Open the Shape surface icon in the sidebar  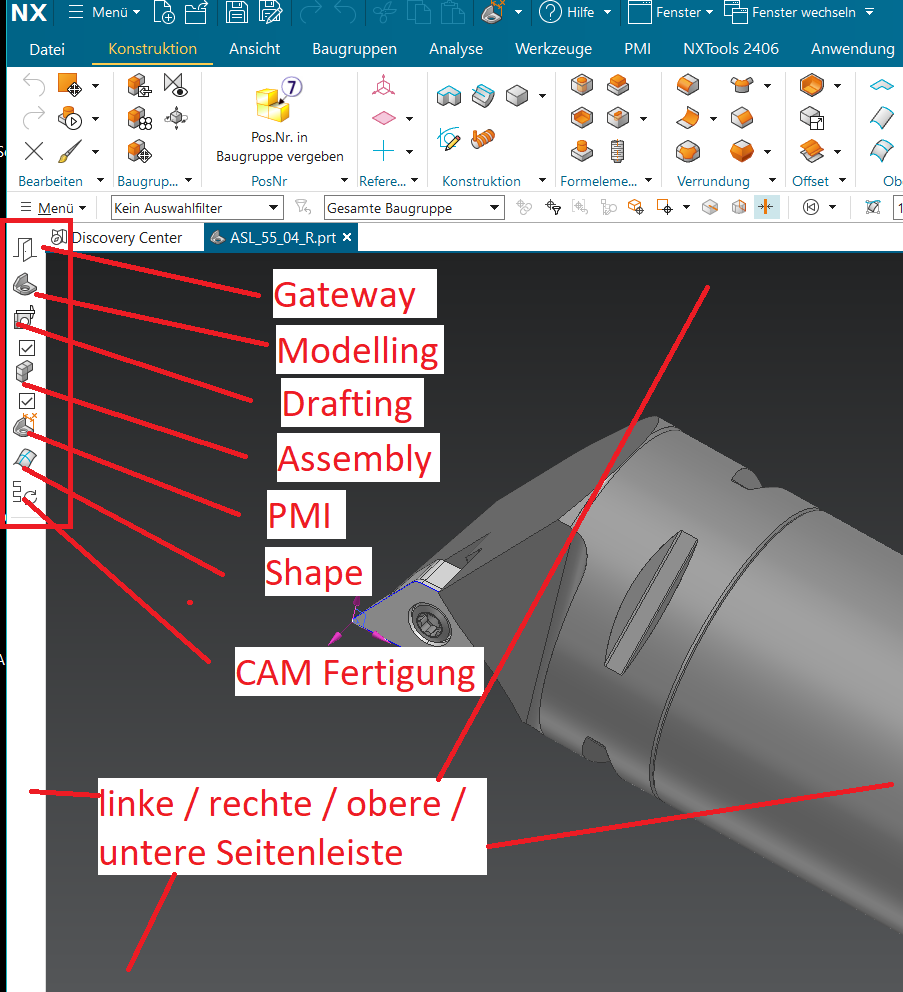click(x=25, y=459)
